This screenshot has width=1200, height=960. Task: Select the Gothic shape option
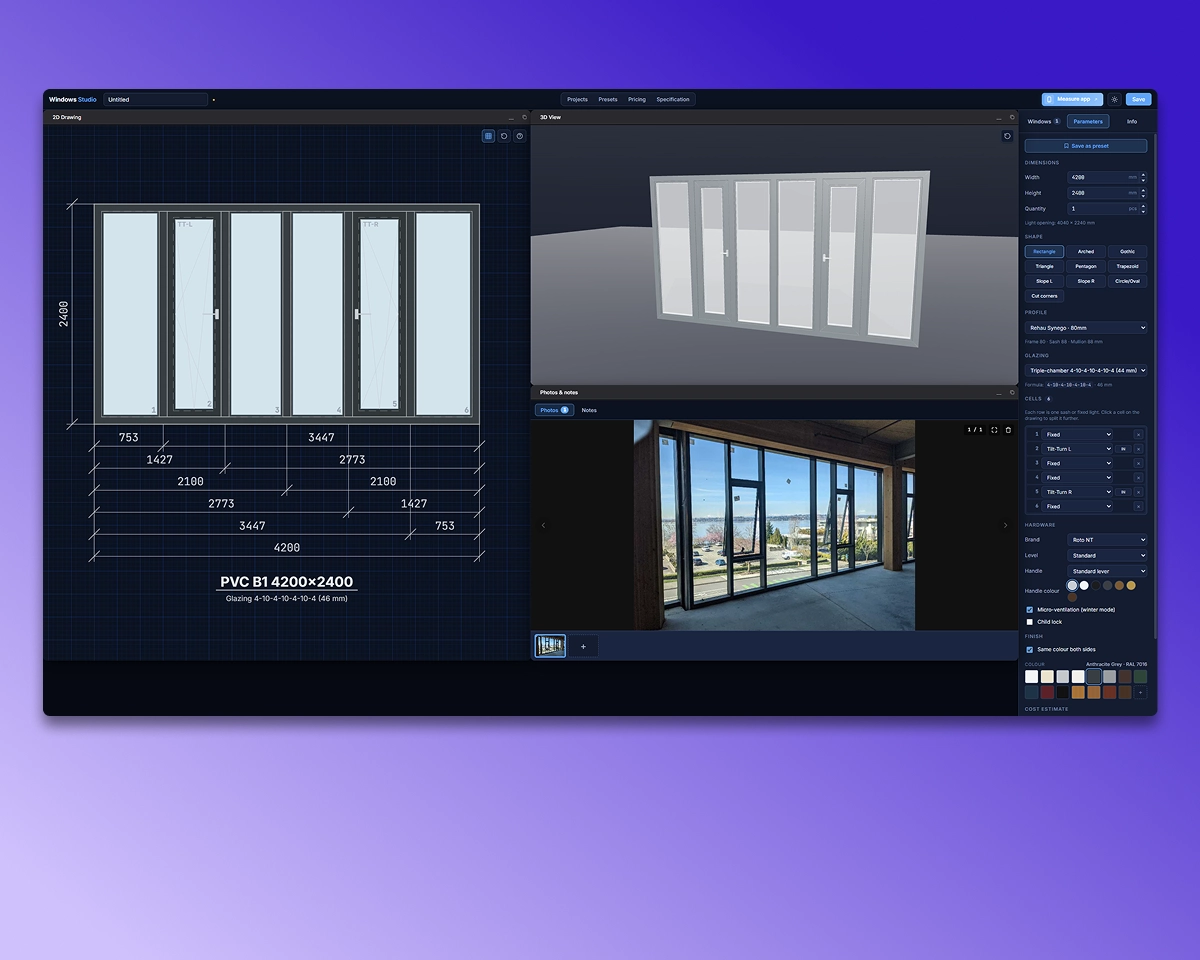(x=1127, y=252)
